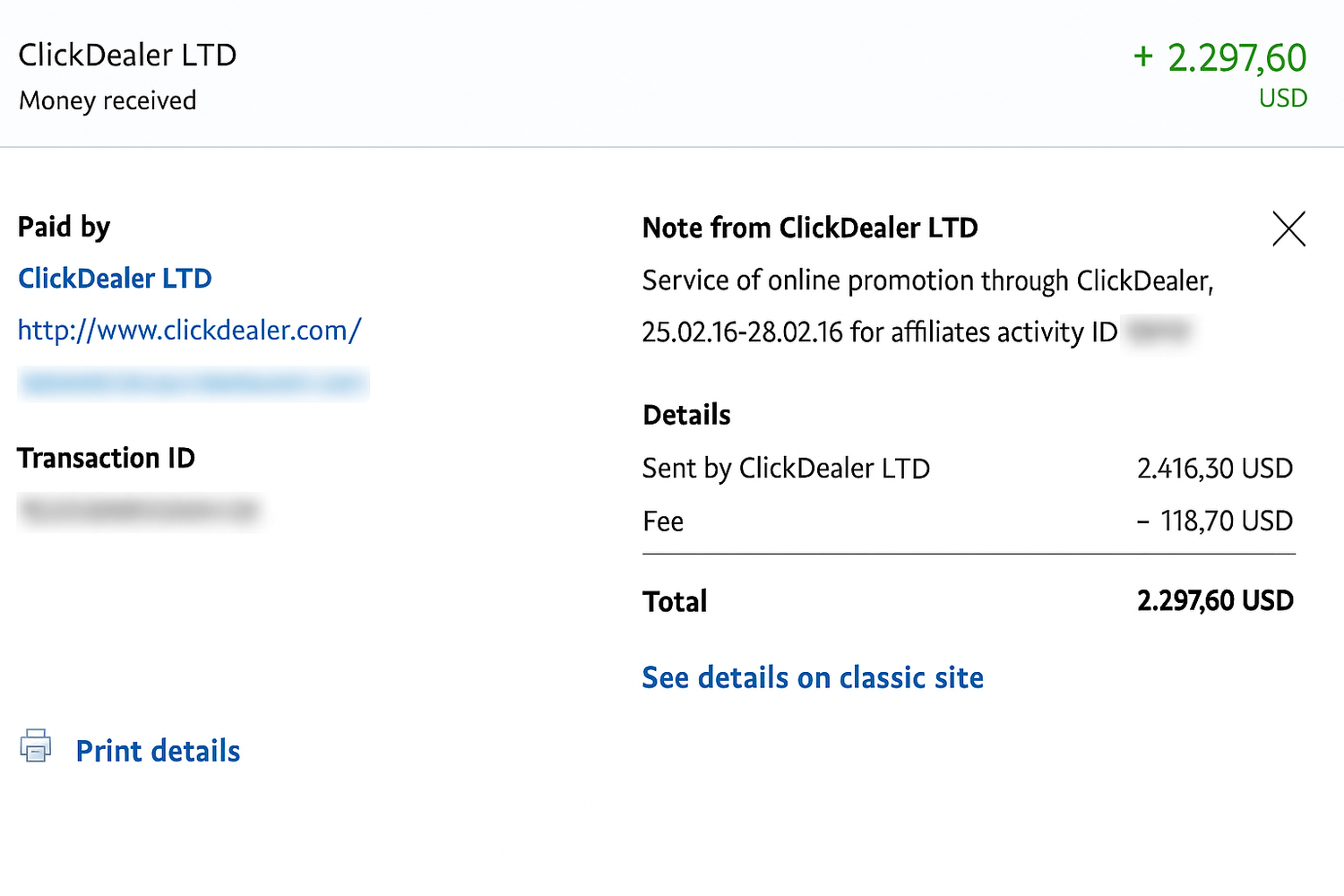Click the blurred transaction ID value
This screenshot has width=1344, height=896.
tap(139, 511)
